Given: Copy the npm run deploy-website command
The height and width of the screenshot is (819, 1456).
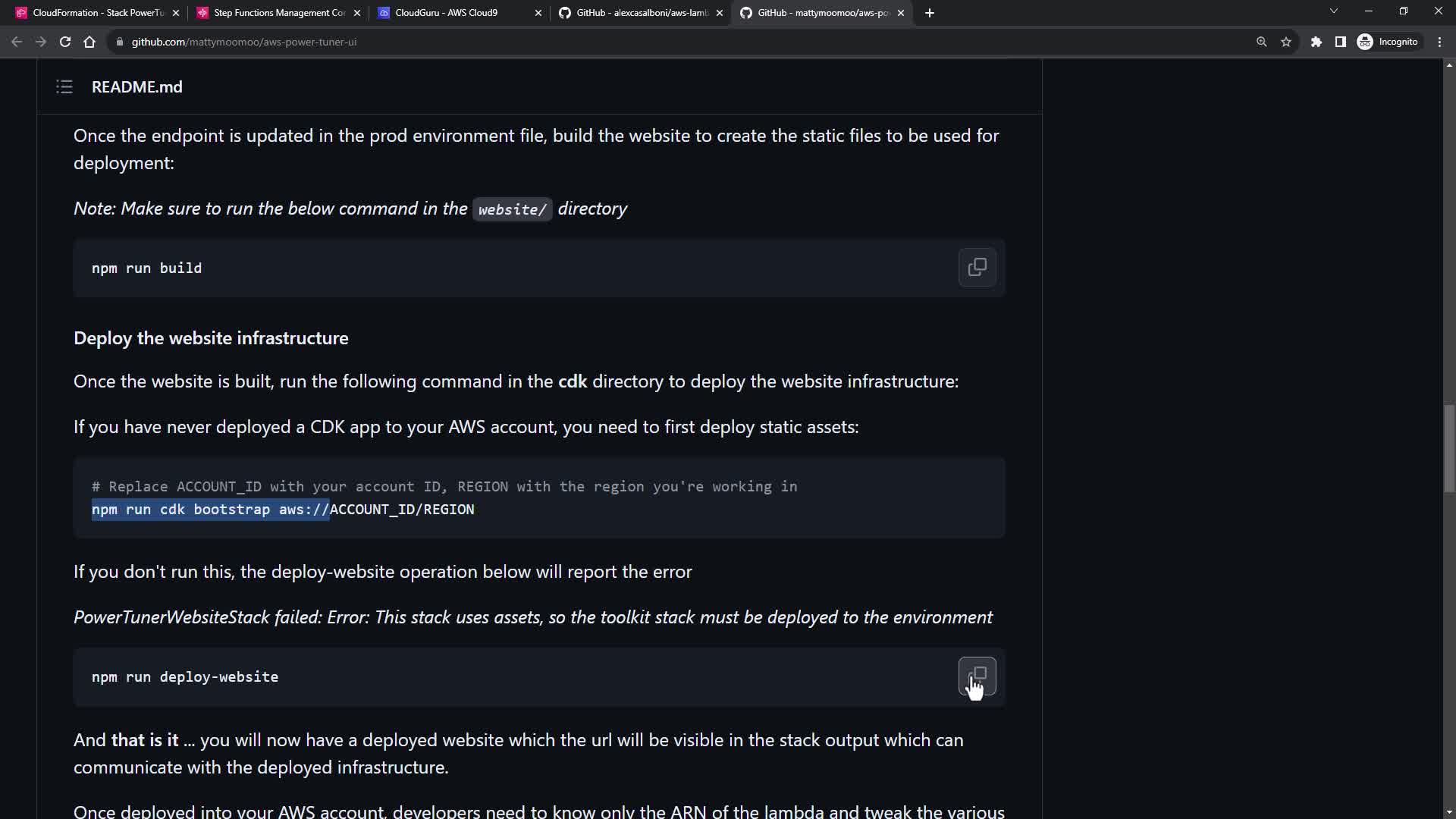Looking at the screenshot, I should coord(977,676).
